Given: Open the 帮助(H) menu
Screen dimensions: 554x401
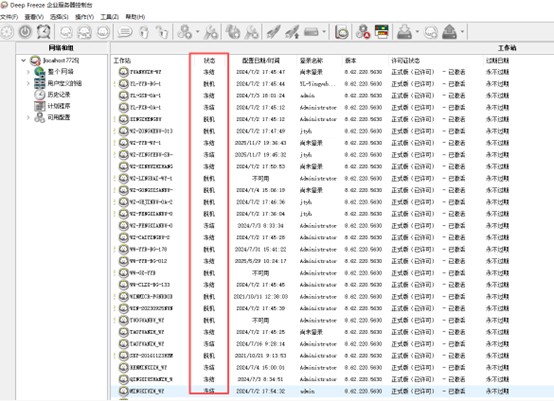Looking at the screenshot, I should pos(135,17).
